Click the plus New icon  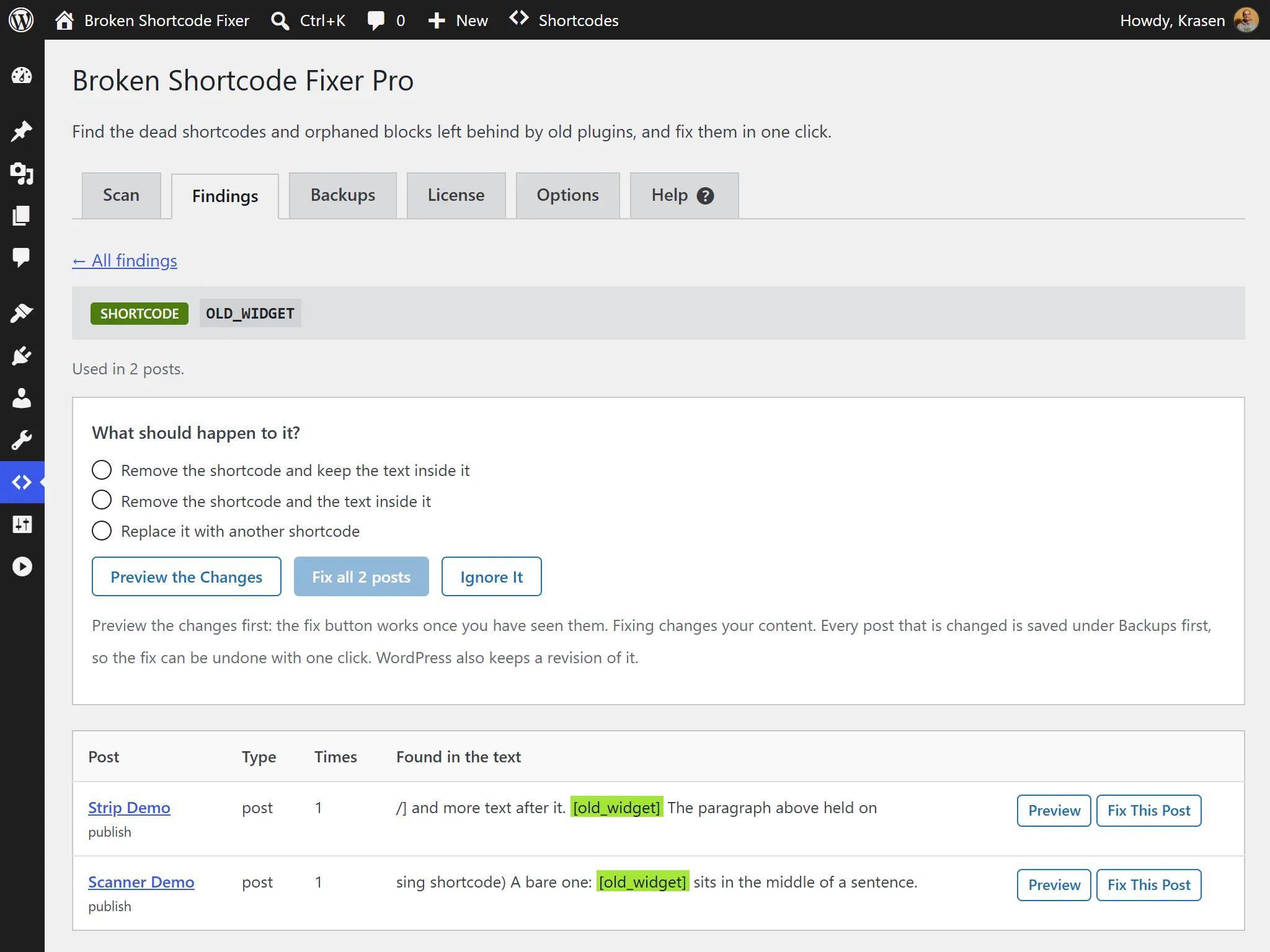click(437, 20)
